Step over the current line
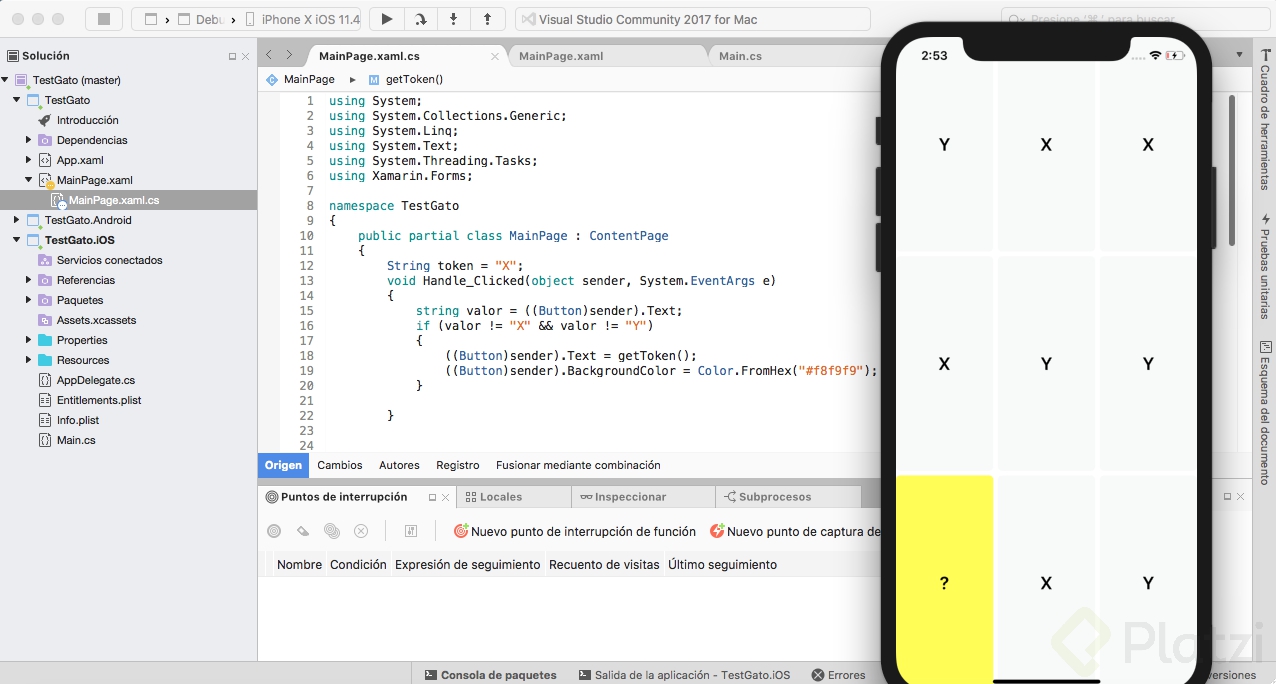Viewport: 1276px width, 684px height. 420,19
